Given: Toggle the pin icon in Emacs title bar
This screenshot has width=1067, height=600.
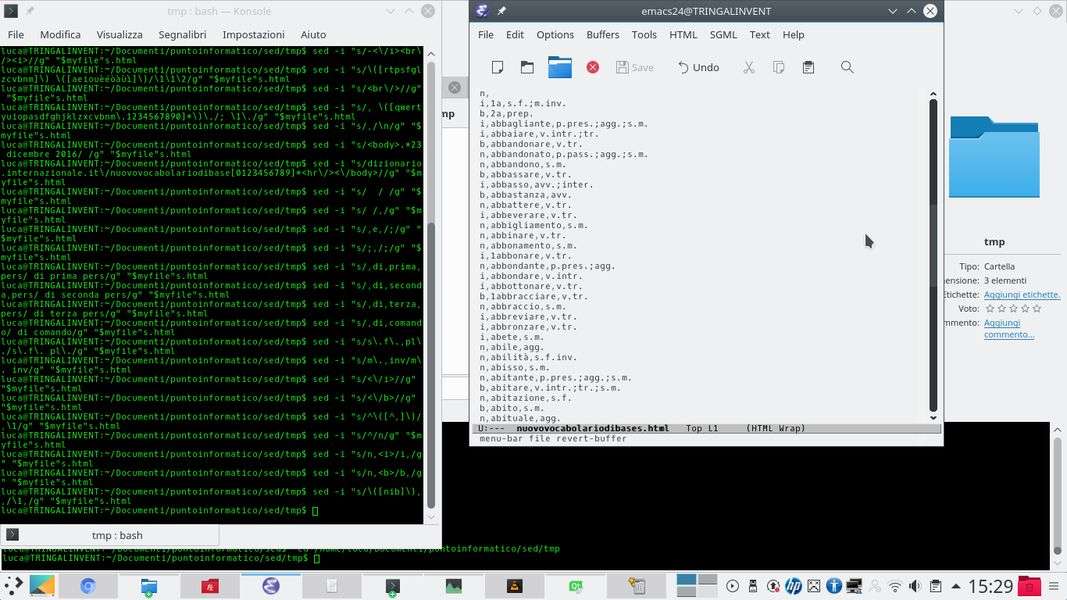Looking at the screenshot, I should [x=502, y=11].
